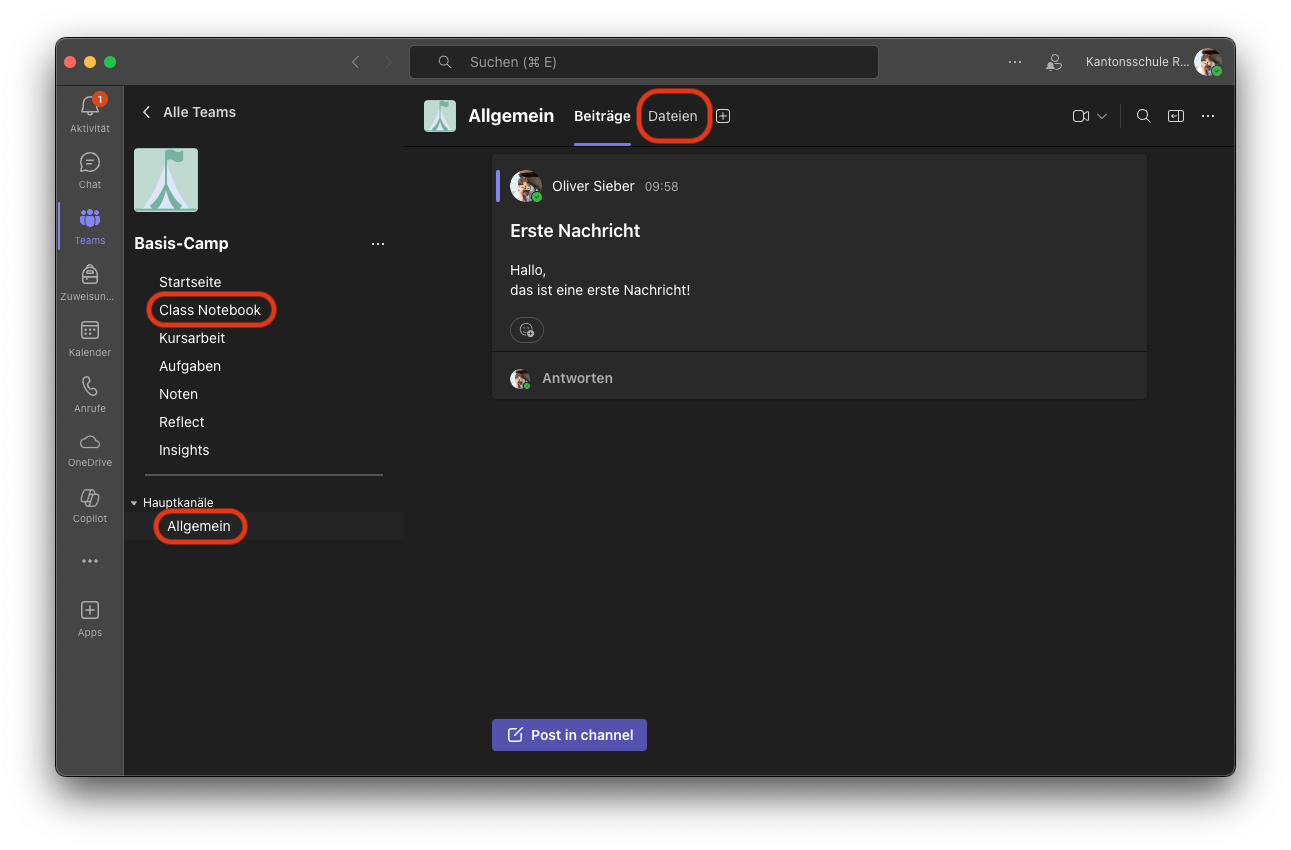Collapse the Hauptkanäle channel list
The width and height of the screenshot is (1291, 850).
tap(134, 503)
